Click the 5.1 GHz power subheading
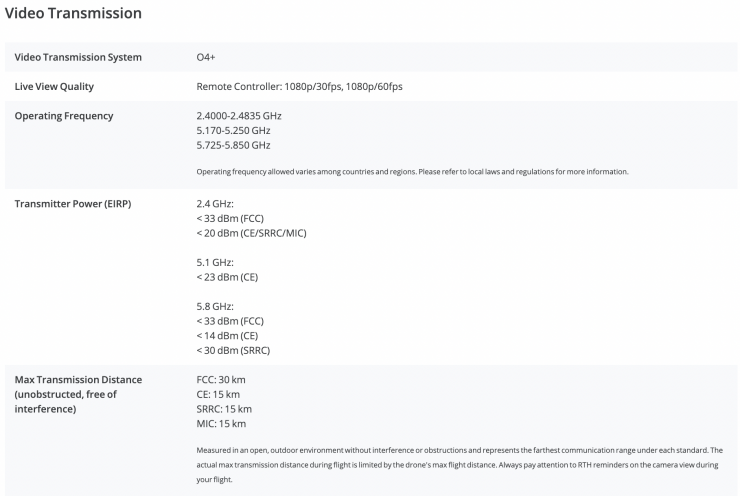This screenshot has width=740, height=496. click(x=215, y=262)
